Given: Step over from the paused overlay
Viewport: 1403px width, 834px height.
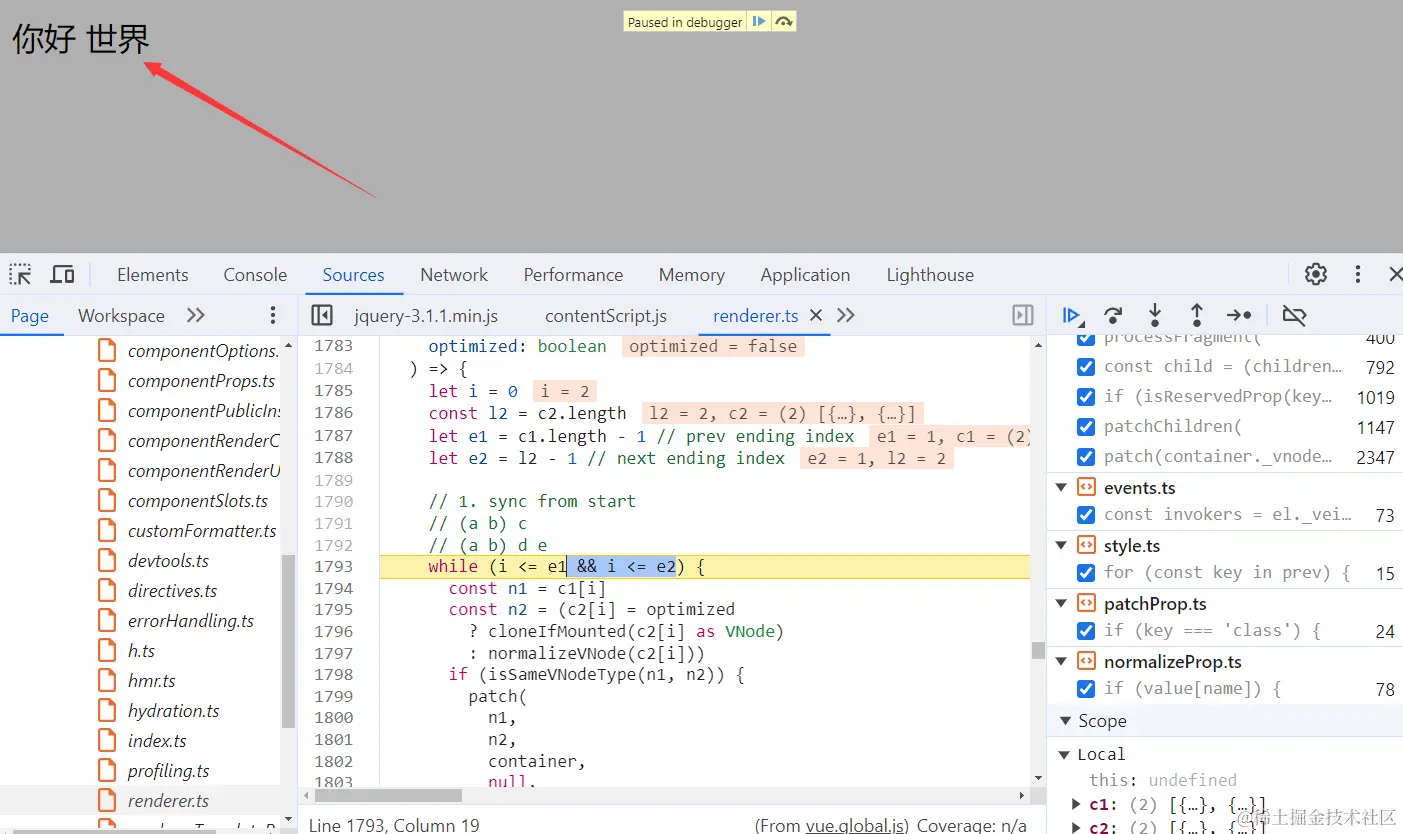Looking at the screenshot, I should (x=784, y=21).
